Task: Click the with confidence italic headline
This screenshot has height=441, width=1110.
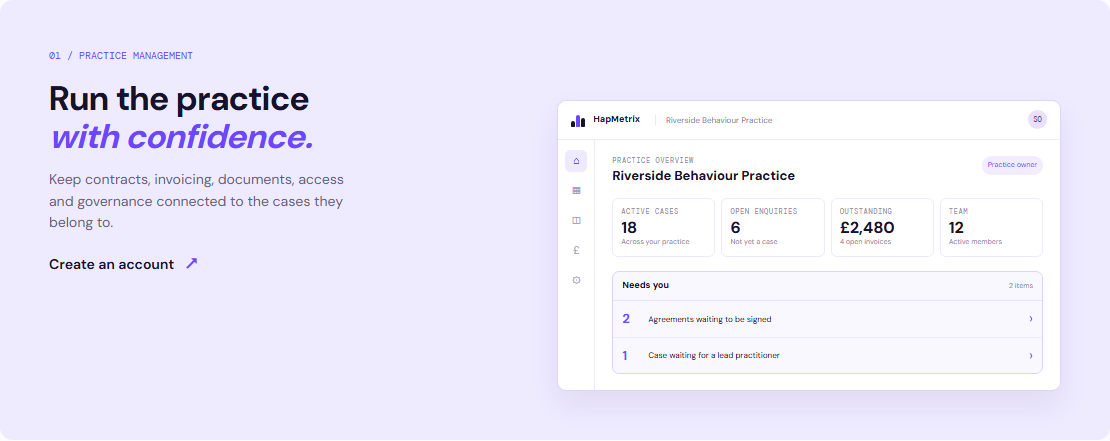Action: click(182, 137)
